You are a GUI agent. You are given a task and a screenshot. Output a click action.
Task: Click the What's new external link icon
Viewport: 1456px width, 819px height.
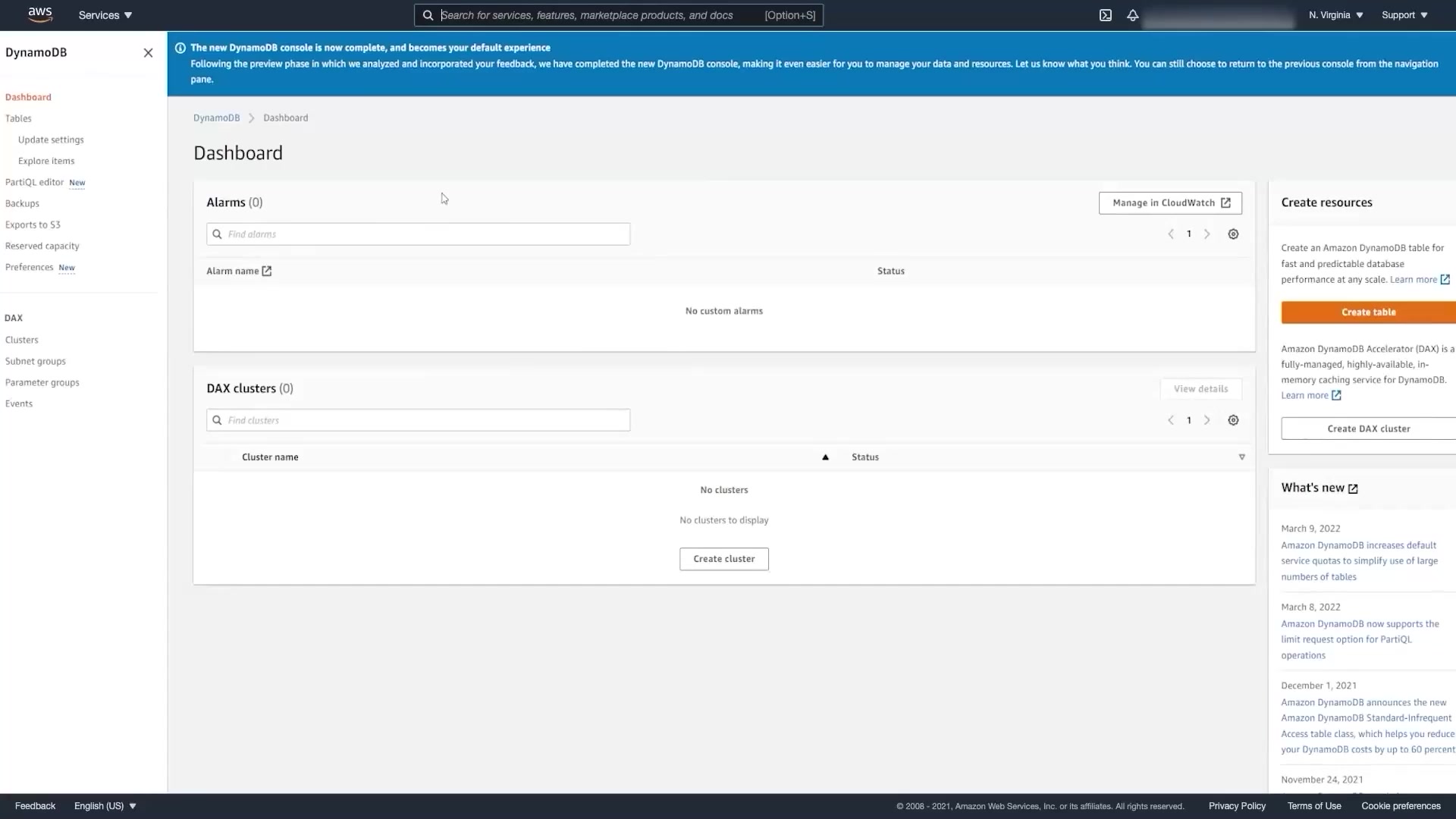[x=1354, y=489]
